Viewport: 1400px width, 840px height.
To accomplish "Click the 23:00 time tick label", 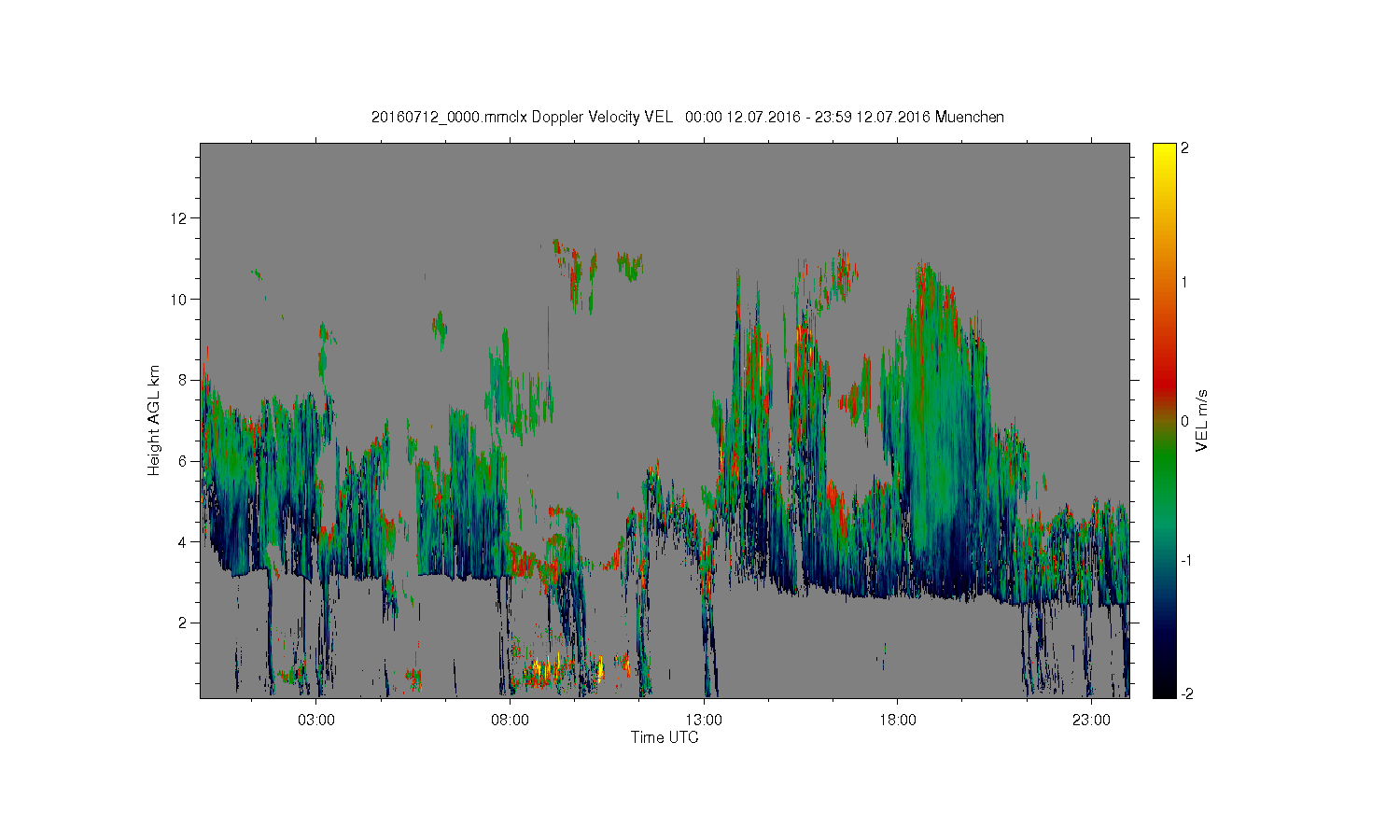I will (x=1091, y=721).
